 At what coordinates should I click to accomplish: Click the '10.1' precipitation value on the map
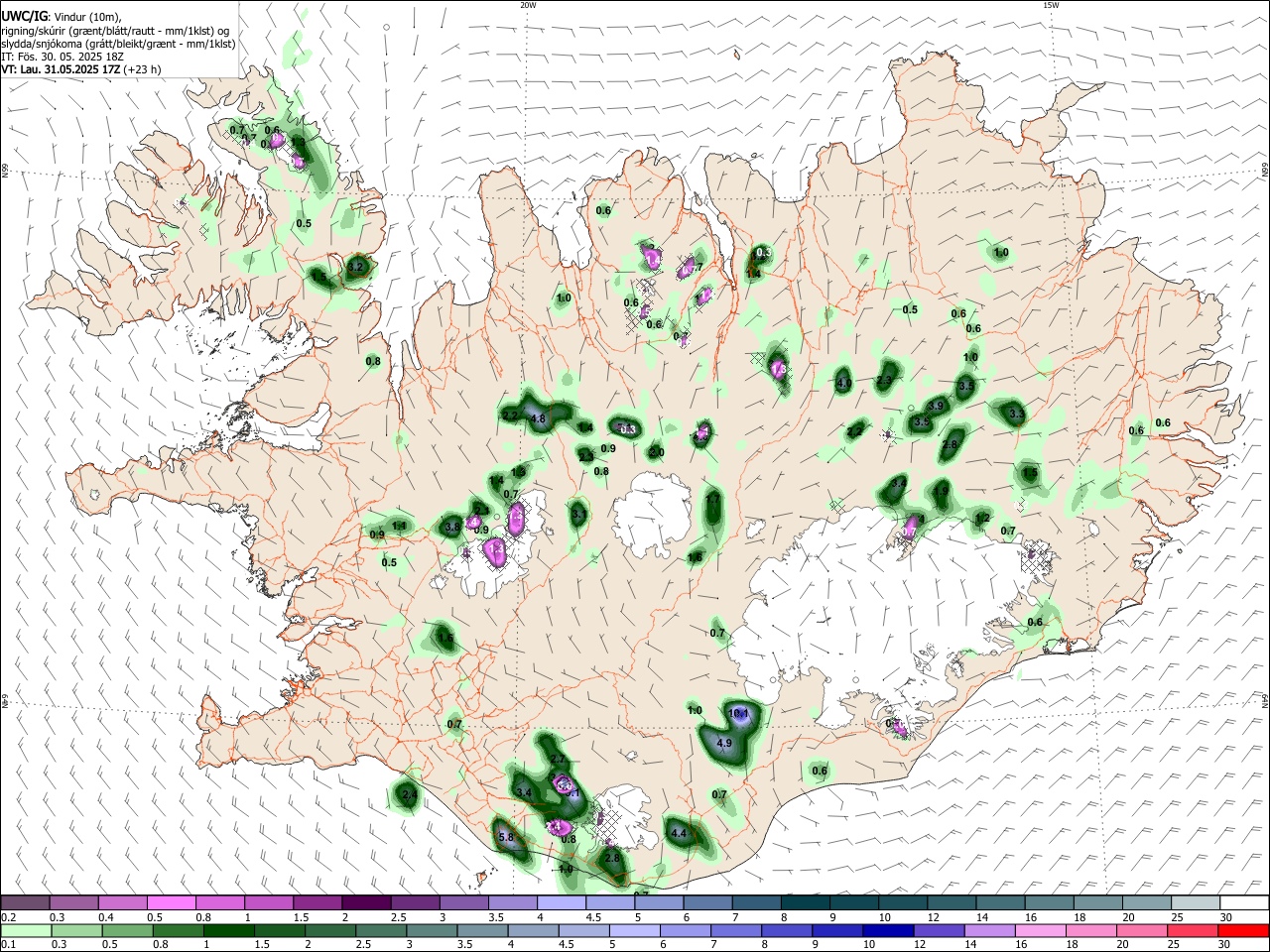click(x=738, y=713)
